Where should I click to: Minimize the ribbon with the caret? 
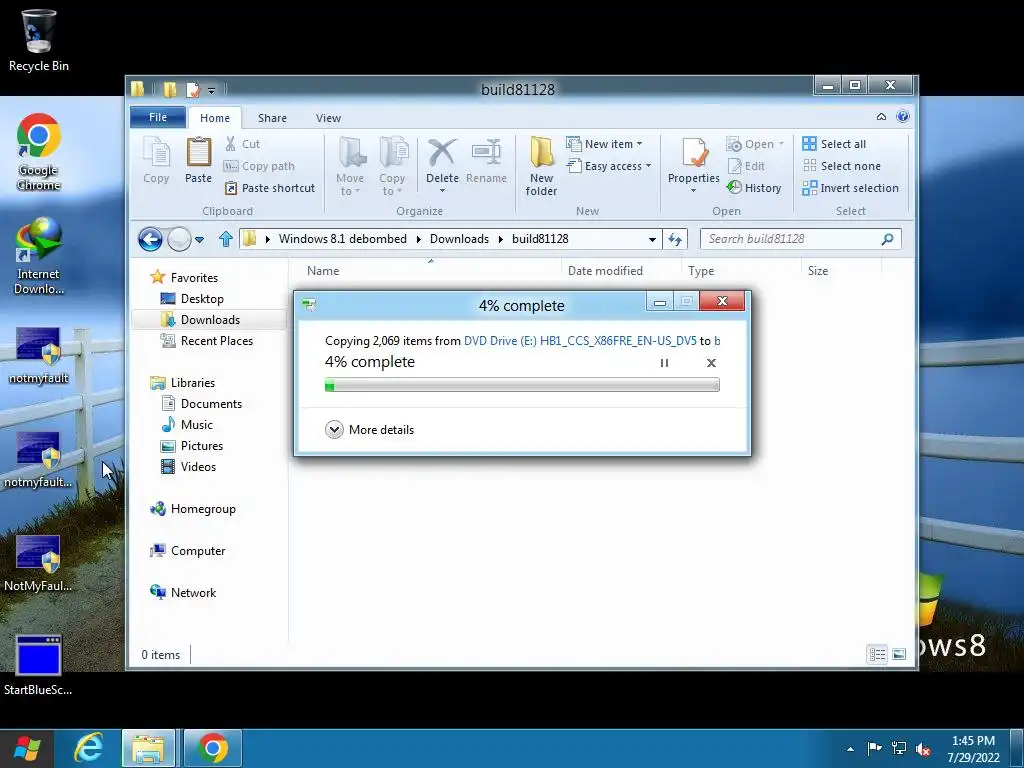coord(881,116)
